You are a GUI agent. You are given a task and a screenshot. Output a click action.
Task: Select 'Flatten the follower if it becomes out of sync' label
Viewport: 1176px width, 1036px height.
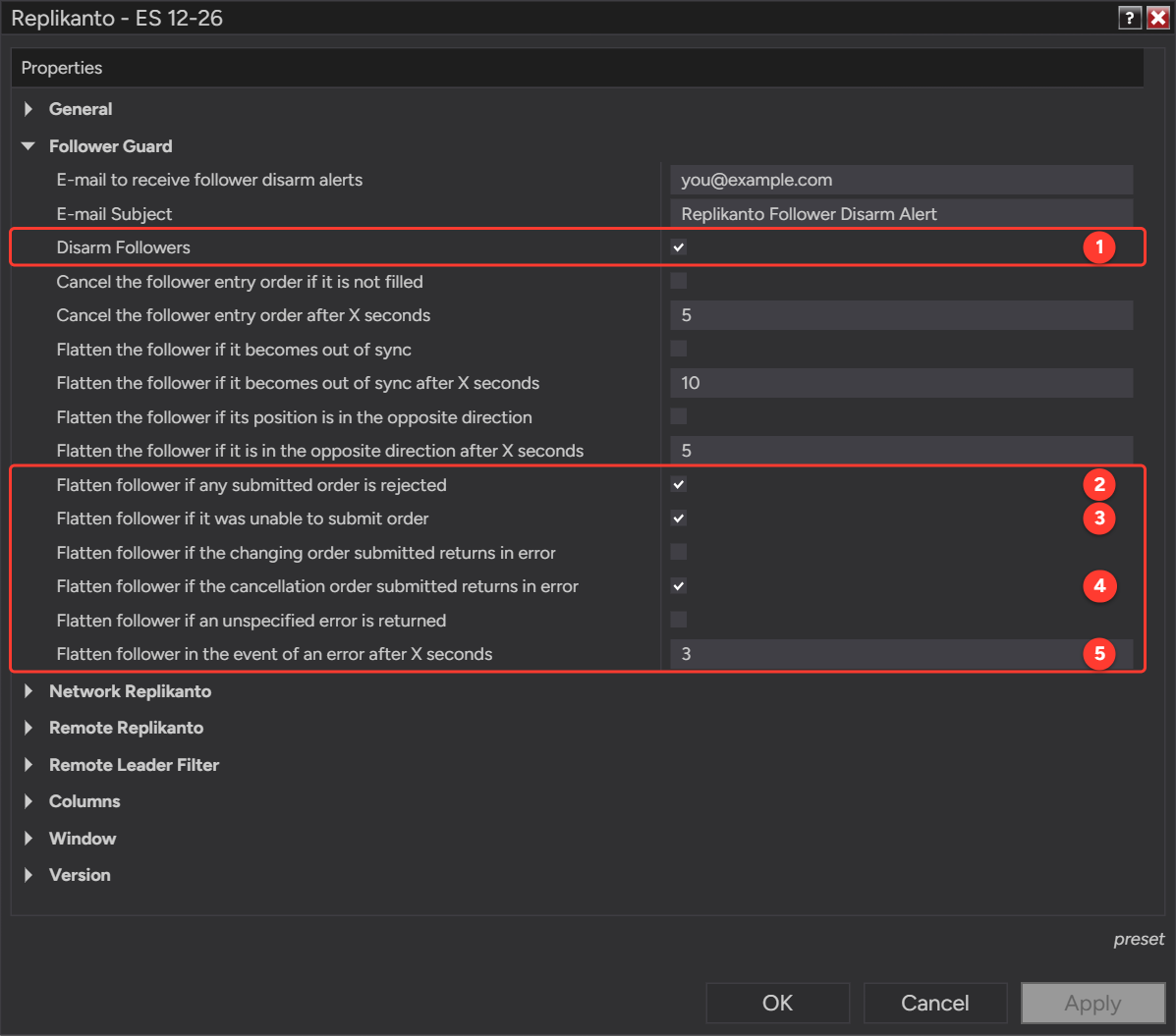(x=233, y=351)
